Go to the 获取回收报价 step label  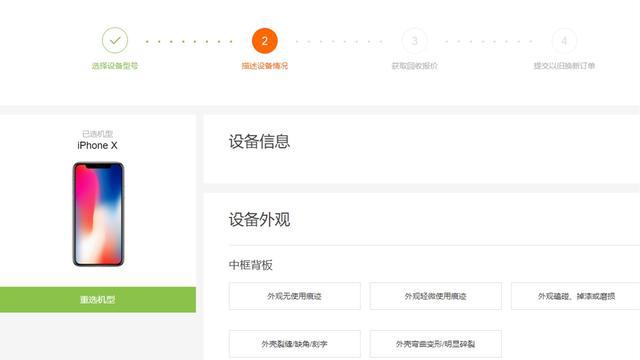(x=414, y=66)
